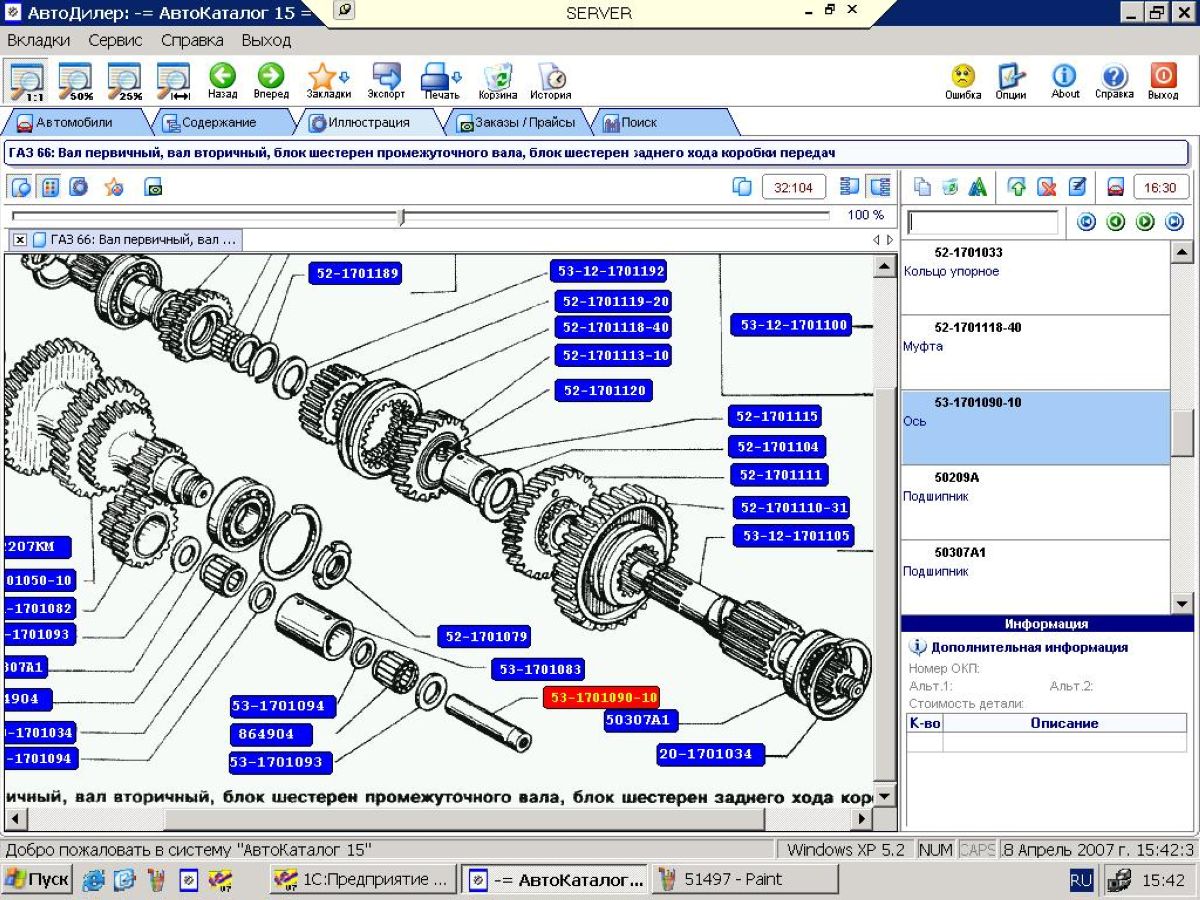Open Печать print dropdown

[x=441, y=81]
